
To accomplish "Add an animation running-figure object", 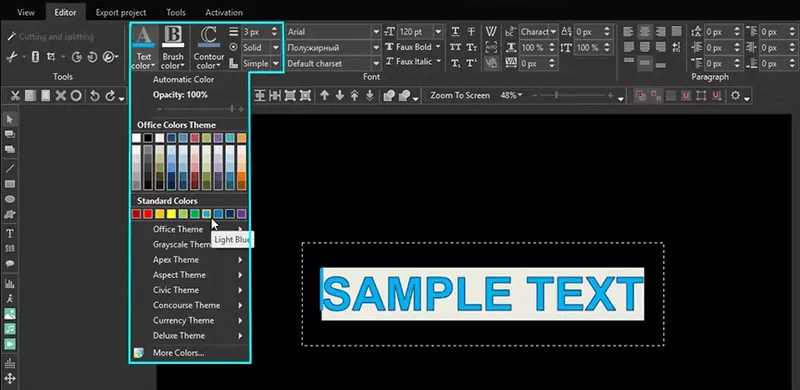I will coord(10,298).
